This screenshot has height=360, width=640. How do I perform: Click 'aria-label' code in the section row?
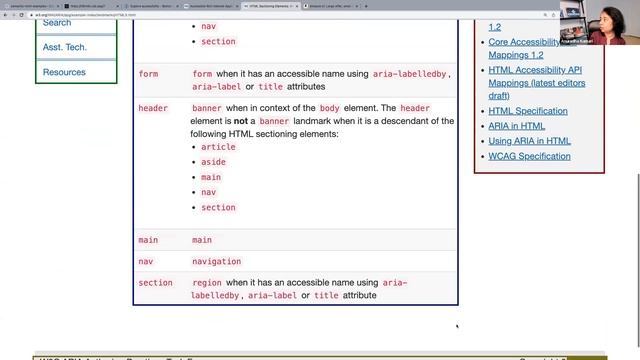[x=272, y=296]
